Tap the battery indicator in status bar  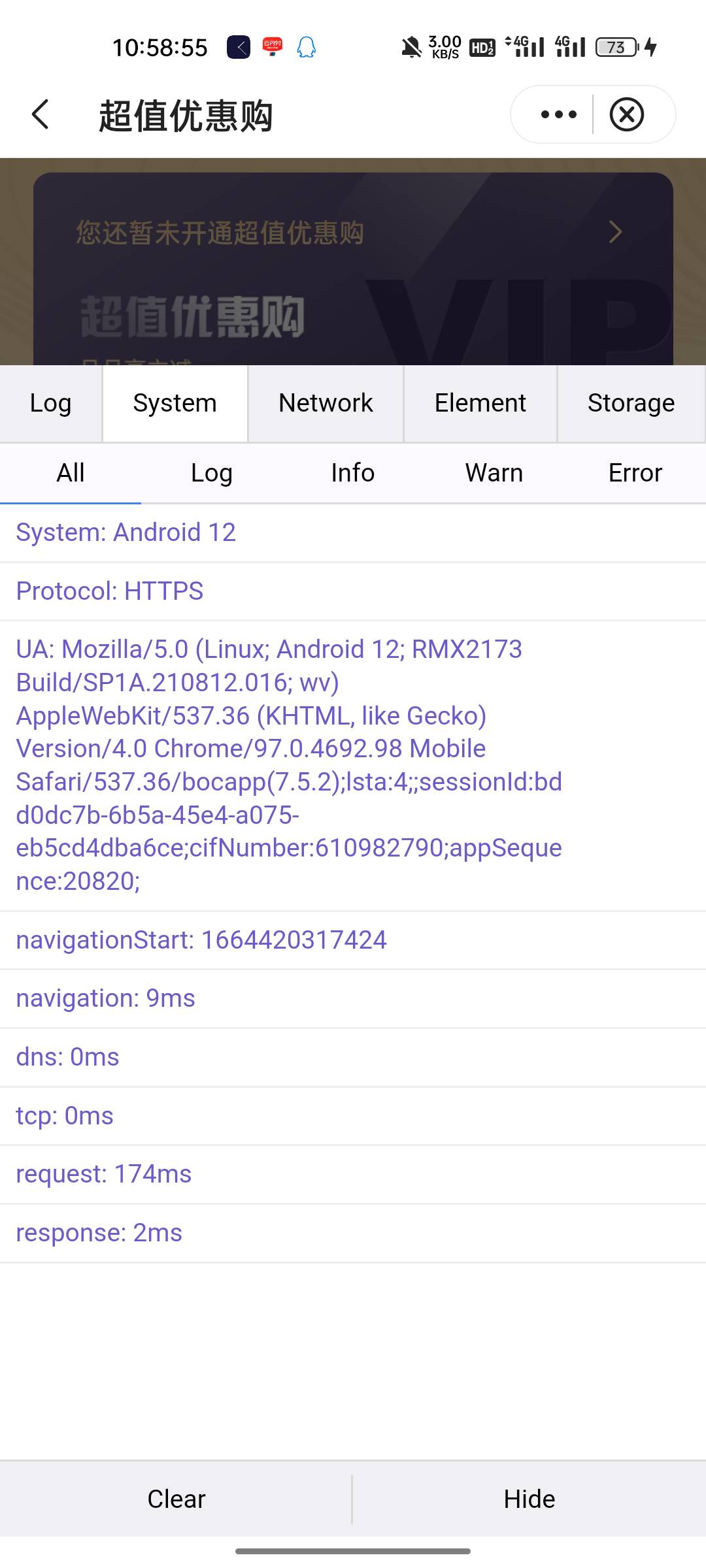tap(616, 48)
